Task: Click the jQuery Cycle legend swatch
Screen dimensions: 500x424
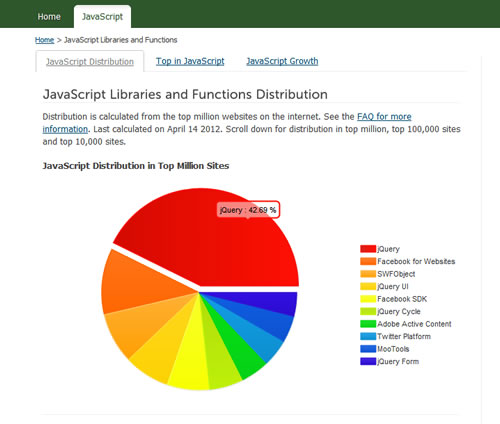Action: (x=368, y=311)
